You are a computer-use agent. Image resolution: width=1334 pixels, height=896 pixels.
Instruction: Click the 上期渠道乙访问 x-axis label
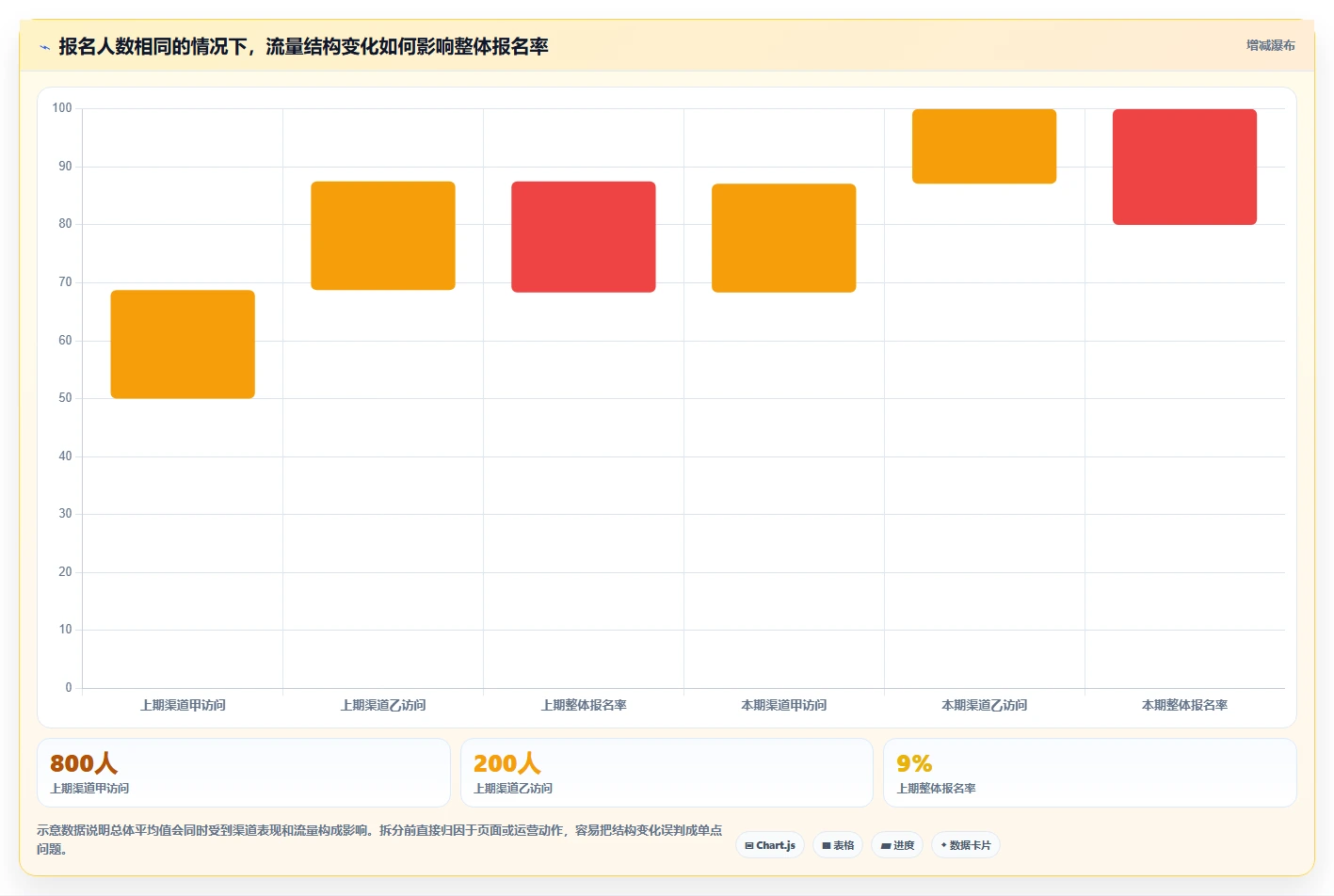[383, 705]
